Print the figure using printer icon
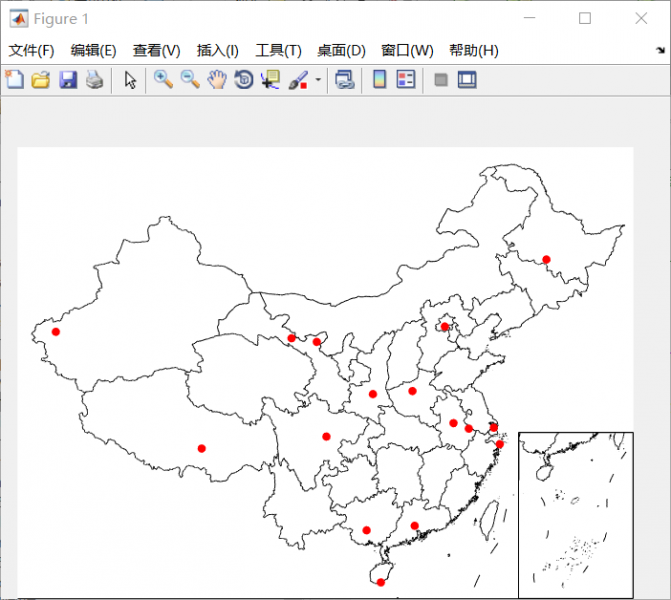 [94, 80]
